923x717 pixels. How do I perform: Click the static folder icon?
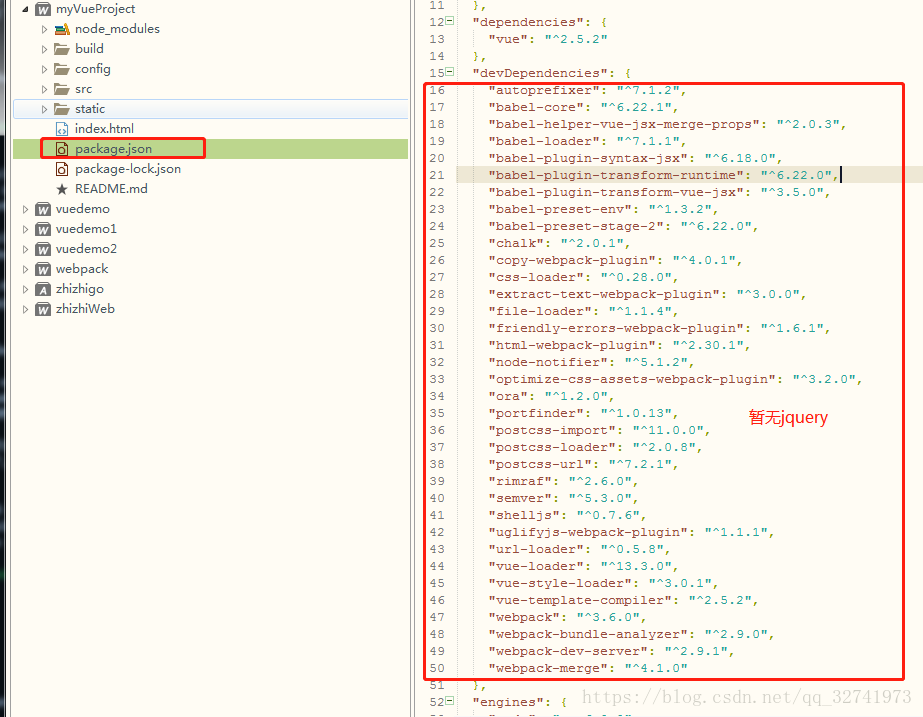[62, 109]
